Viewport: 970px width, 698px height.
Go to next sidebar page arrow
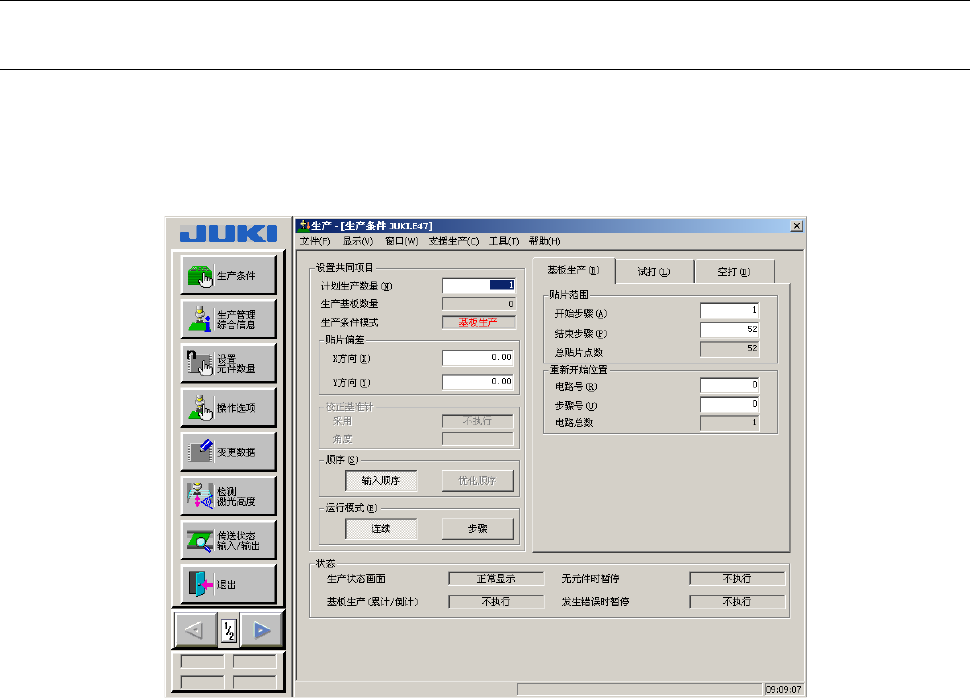(262, 630)
